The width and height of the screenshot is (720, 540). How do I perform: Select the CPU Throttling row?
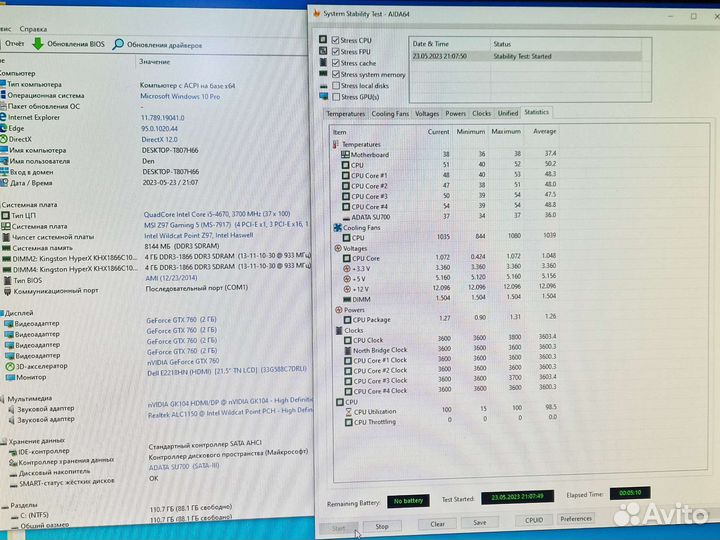[x=445, y=421]
